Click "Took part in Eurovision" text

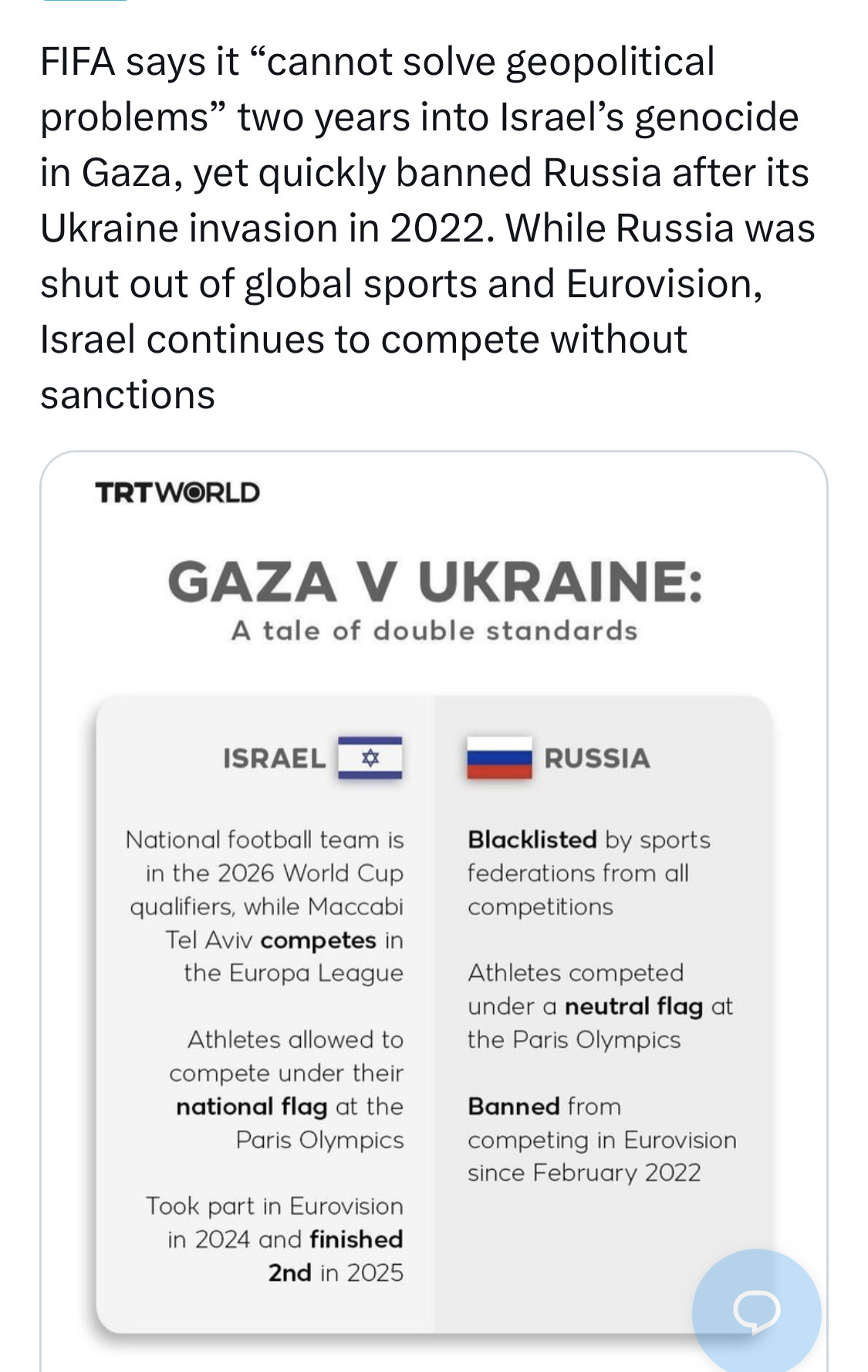click(275, 1206)
